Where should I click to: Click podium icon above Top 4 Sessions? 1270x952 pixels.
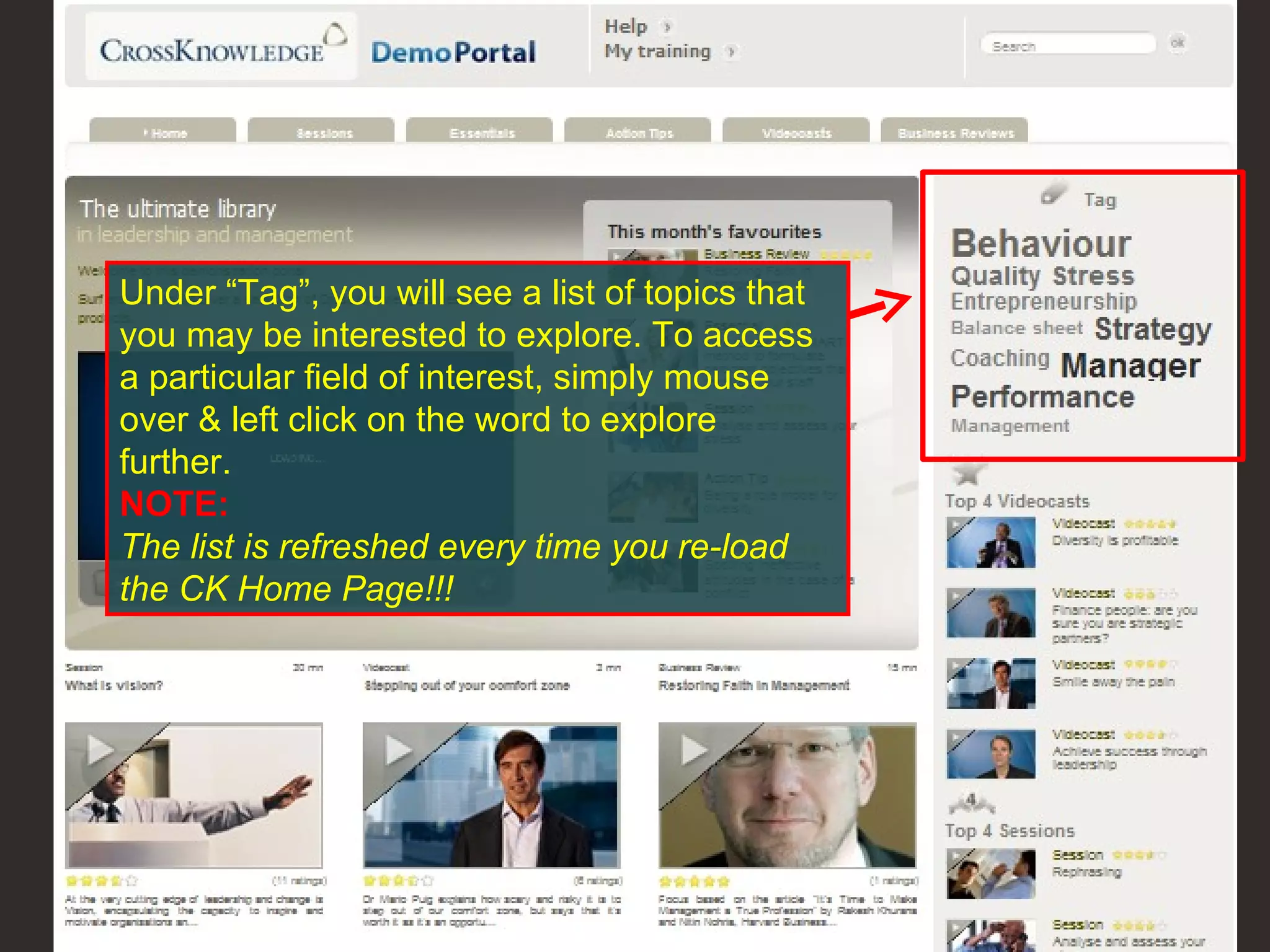[971, 803]
